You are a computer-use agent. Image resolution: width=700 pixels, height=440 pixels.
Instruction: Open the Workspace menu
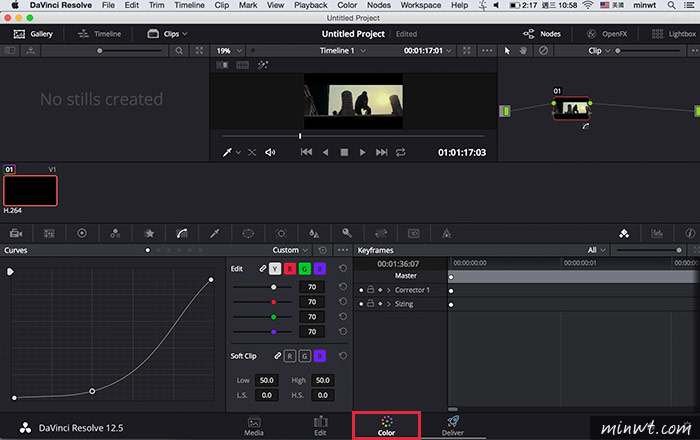(421, 5)
